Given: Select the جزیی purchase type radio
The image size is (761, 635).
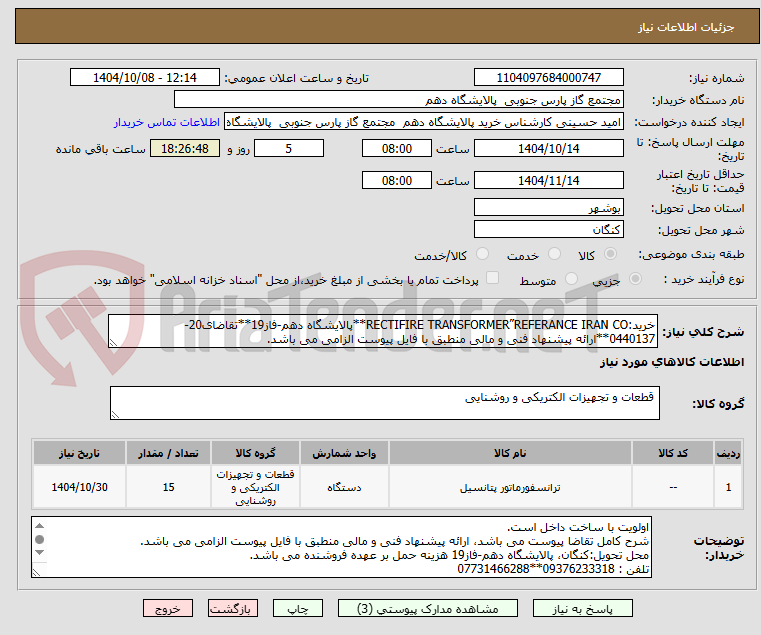Looking at the screenshot, I should point(635,279).
